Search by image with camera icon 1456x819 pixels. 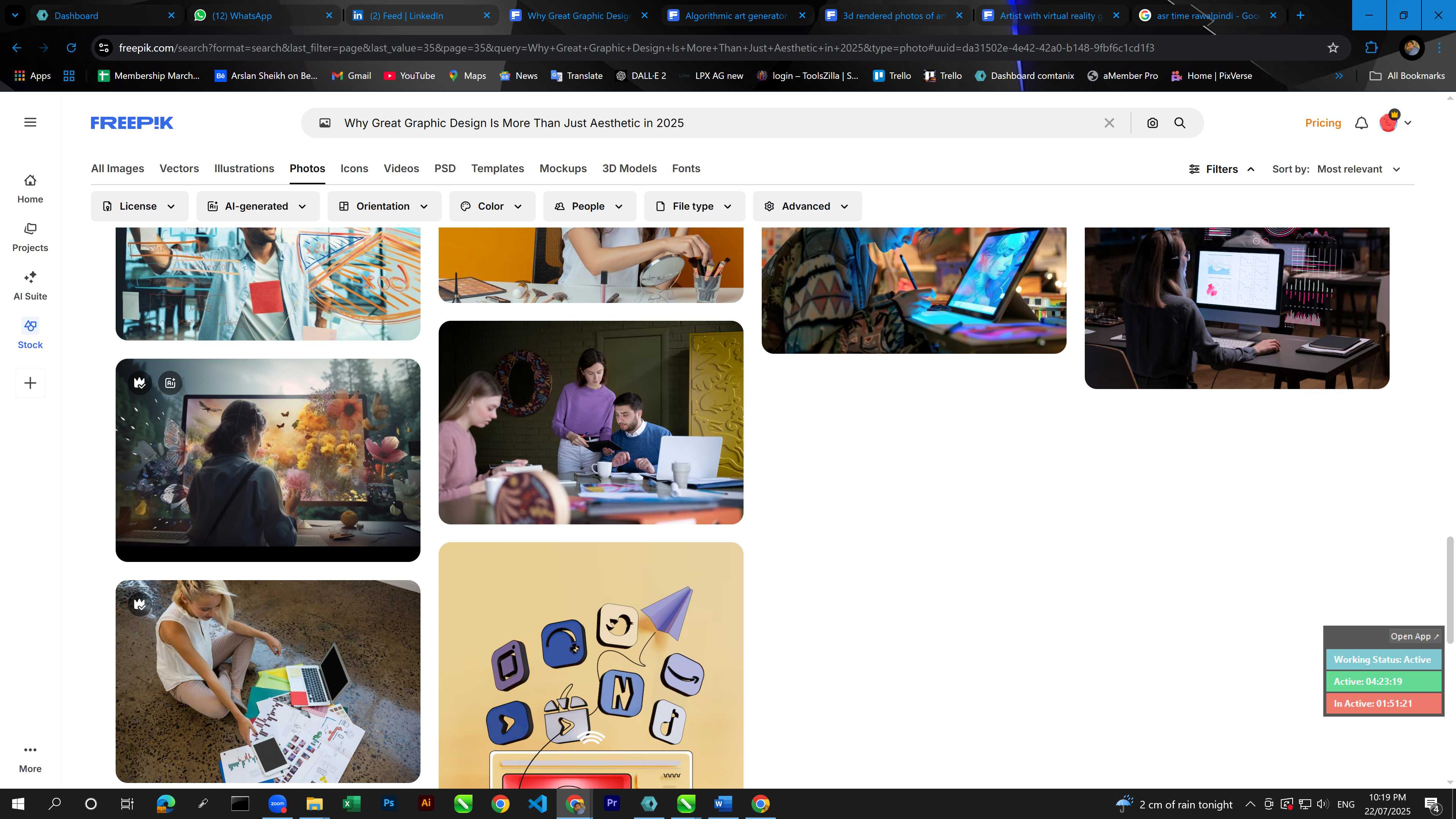pyautogui.click(x=1152, y=122)
